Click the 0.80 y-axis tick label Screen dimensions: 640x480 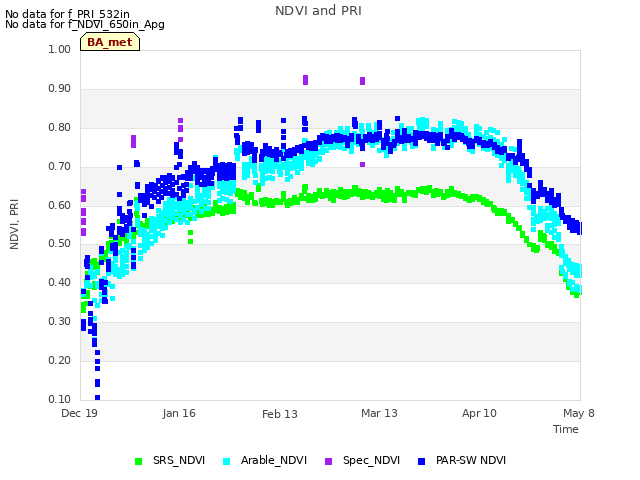pos(60,127)
